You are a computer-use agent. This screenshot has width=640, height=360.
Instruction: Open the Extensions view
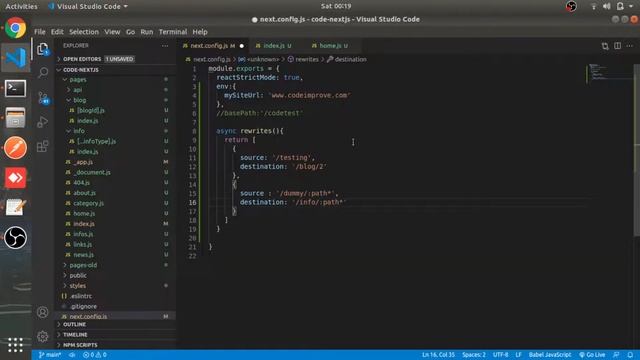click(42, 146)
